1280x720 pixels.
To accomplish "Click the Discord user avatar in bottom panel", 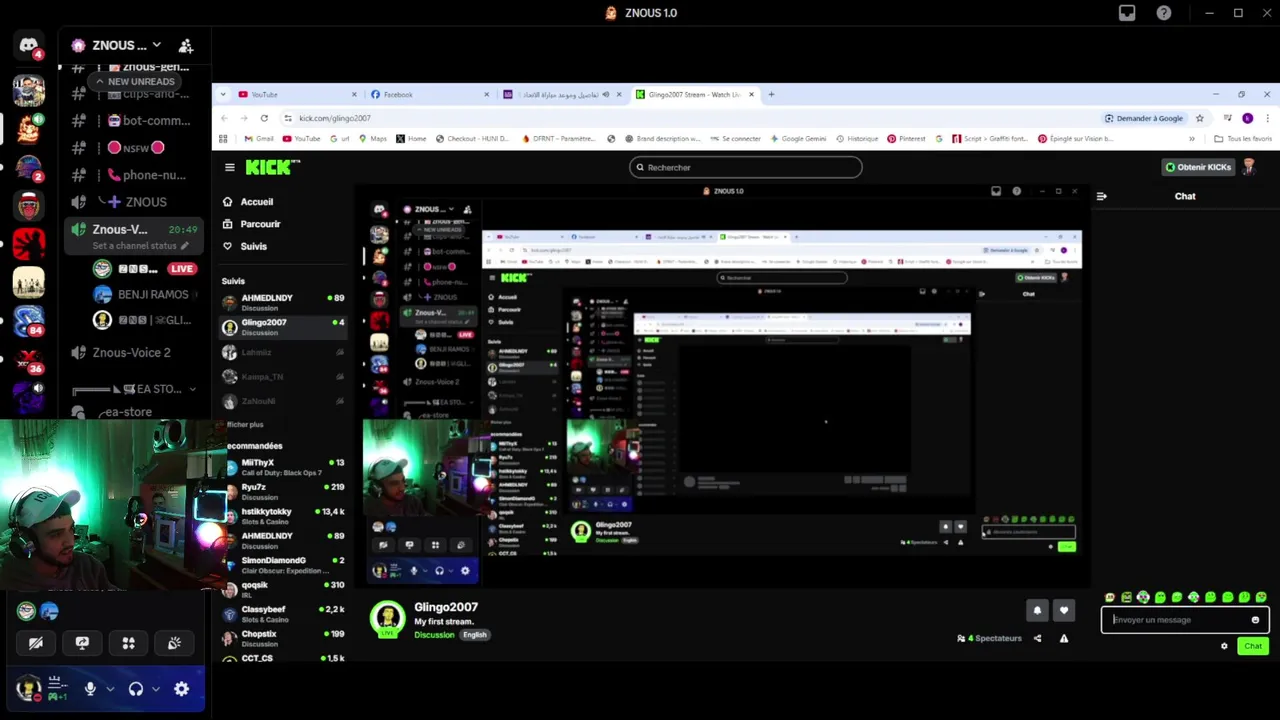I will (x=28, y=688).
